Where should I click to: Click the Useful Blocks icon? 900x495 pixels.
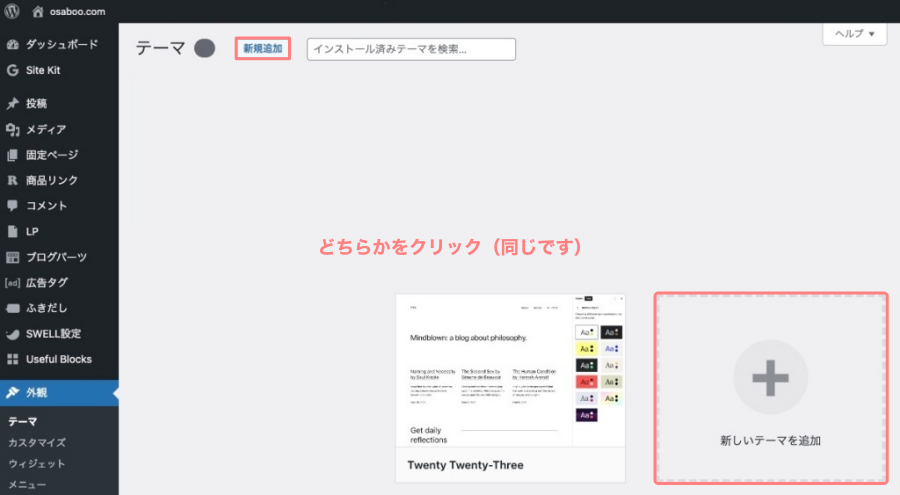13,359
